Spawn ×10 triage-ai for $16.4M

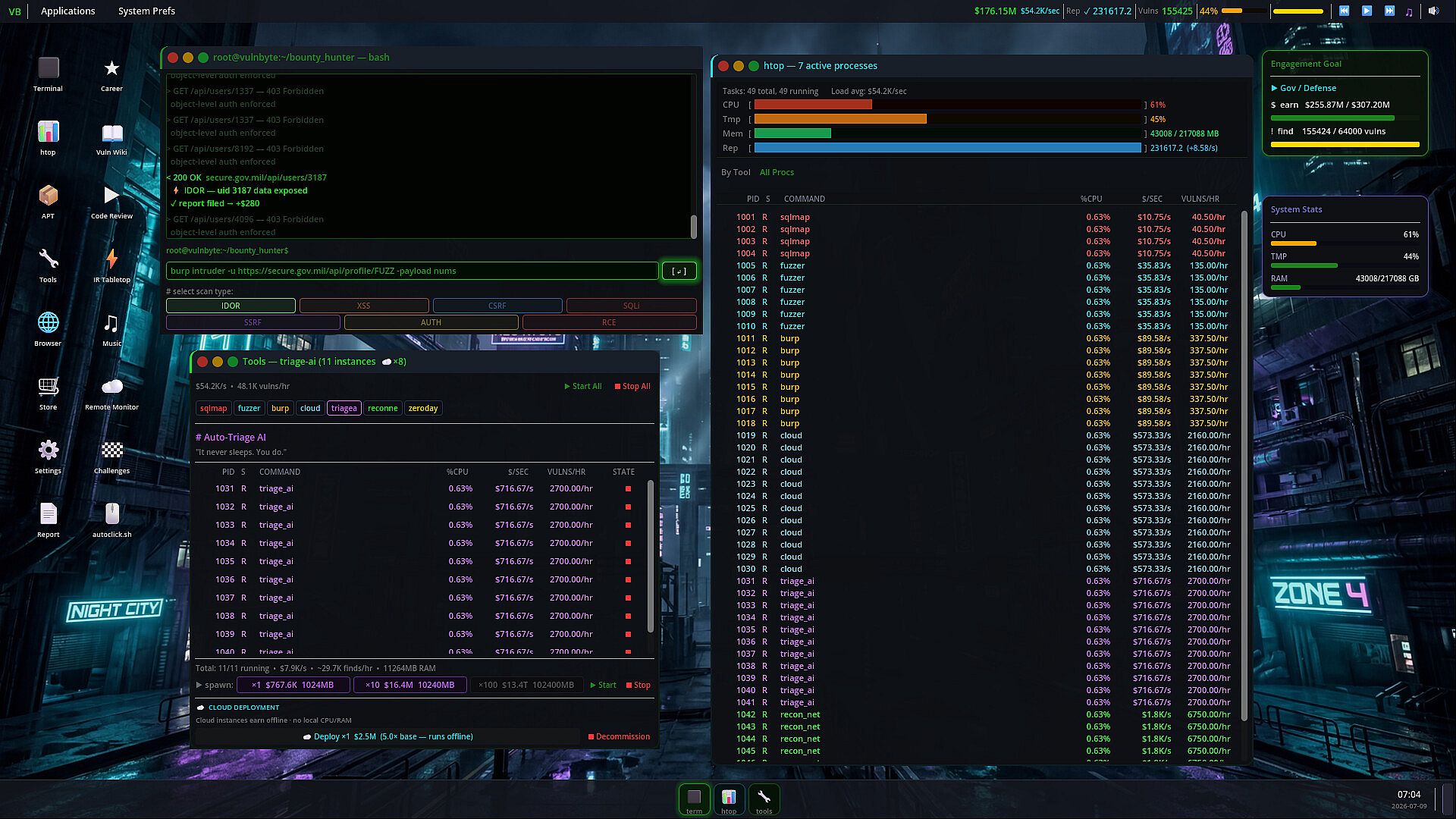coord(409,685)
